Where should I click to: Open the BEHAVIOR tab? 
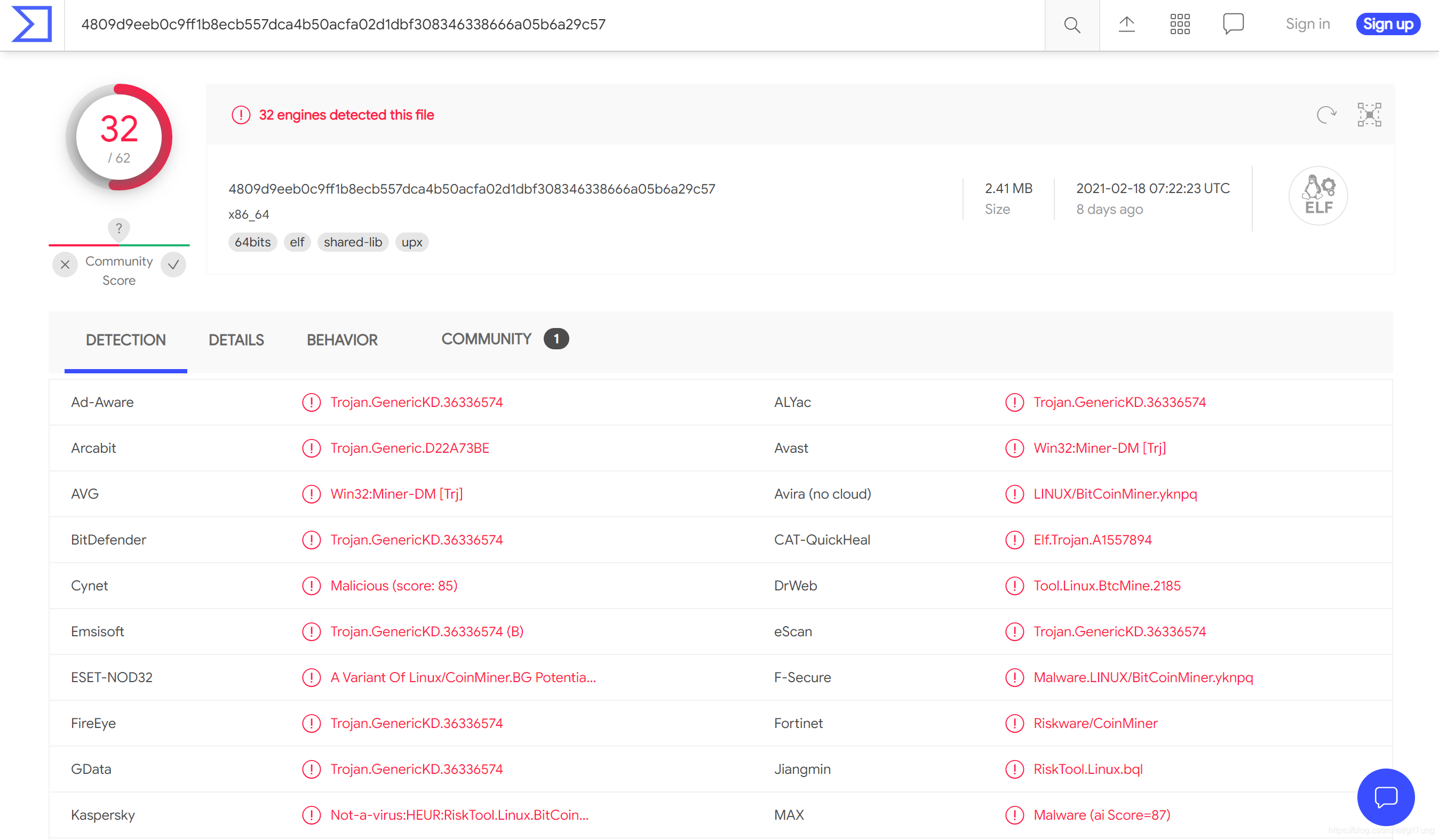[x=342, y=340]
